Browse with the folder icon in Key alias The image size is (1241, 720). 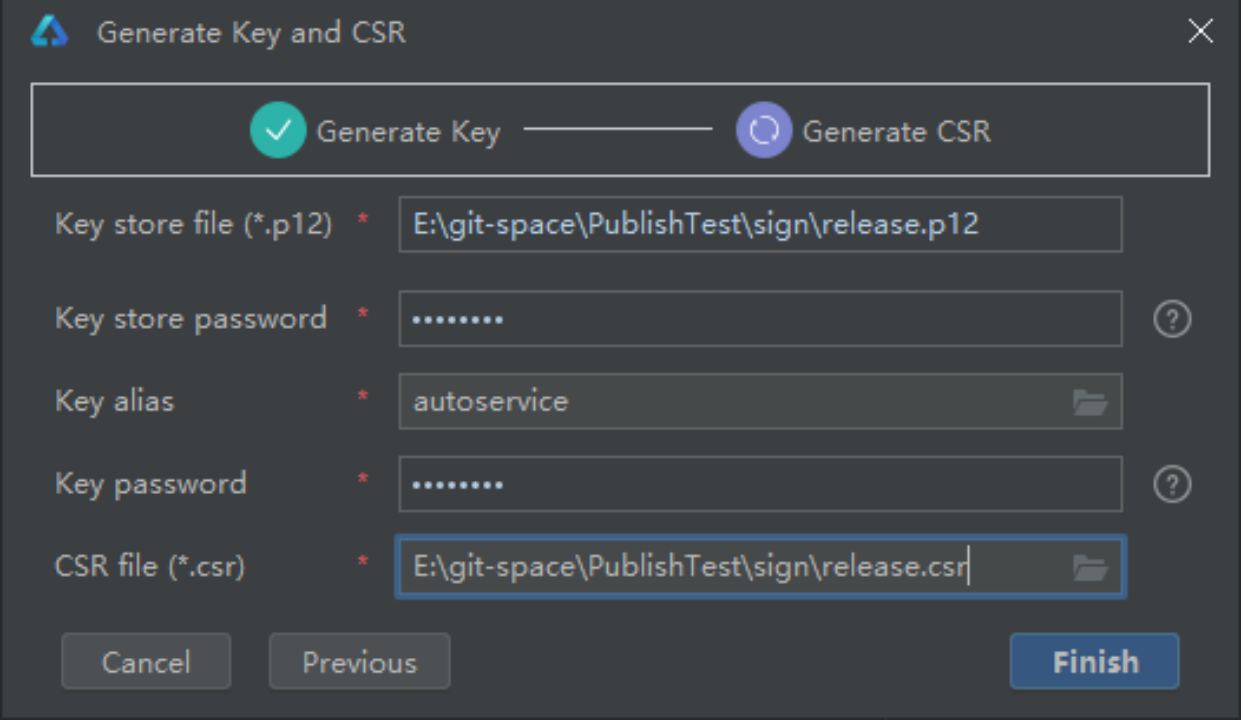1090,402
